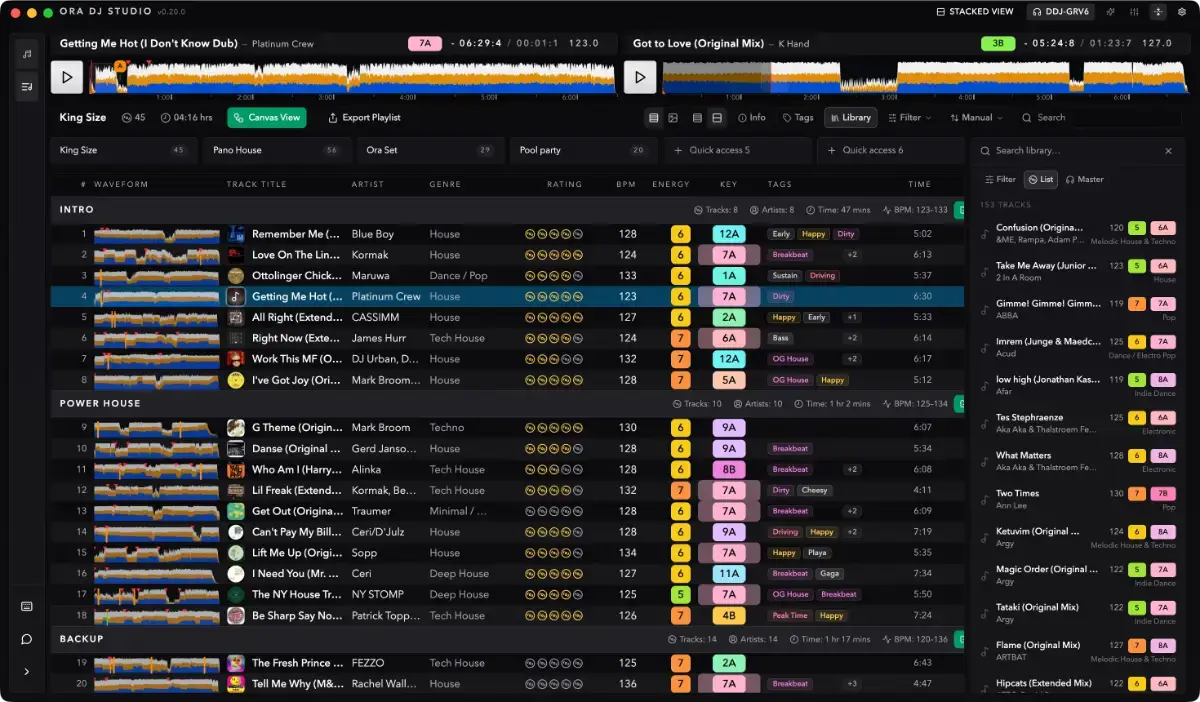This screenshot has height=702, width=1200.
Task: Click The Fresh Prince artwork thumbnail
Action: coord(236,662)
